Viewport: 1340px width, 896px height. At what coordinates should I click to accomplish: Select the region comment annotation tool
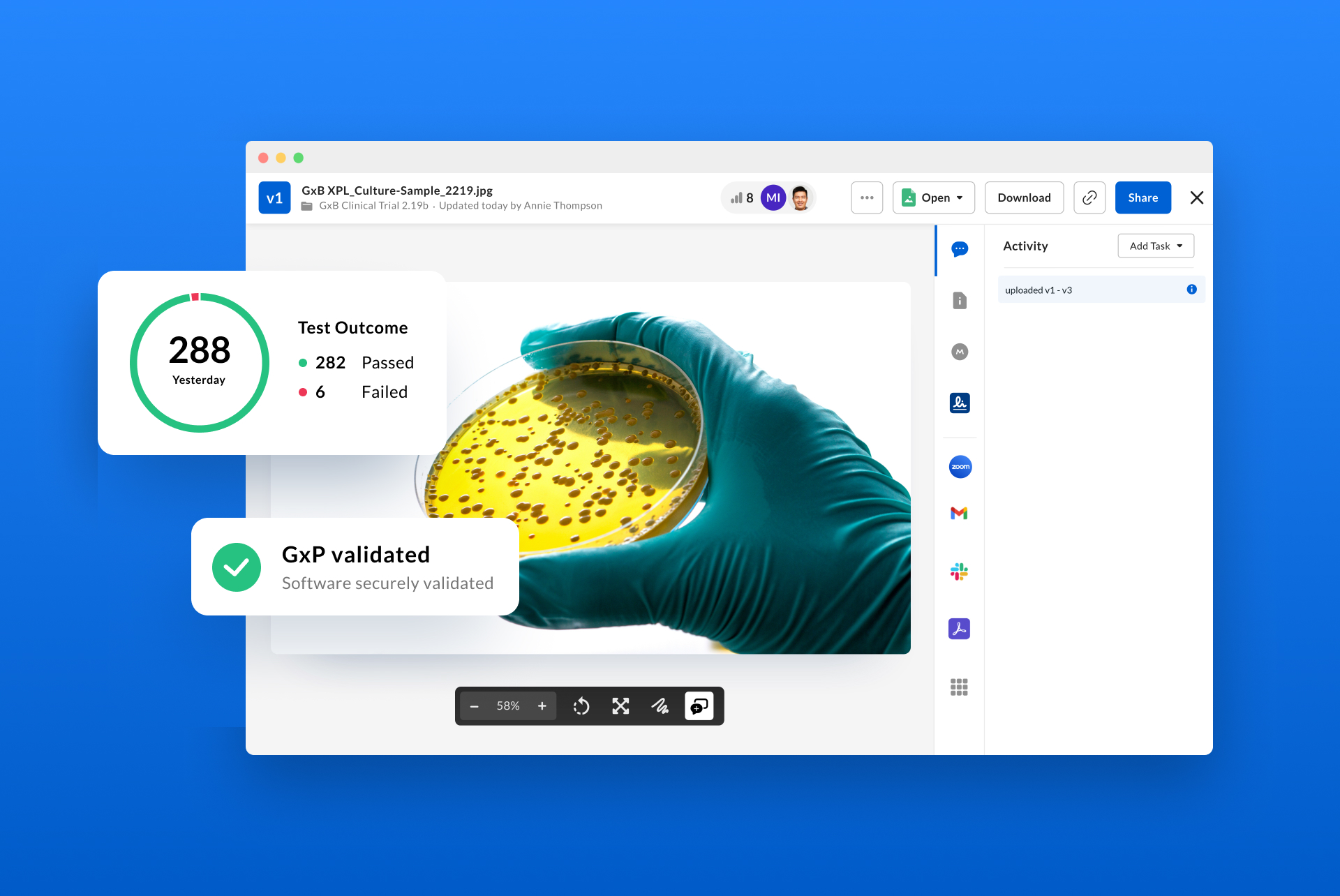(x=699, y=706)
